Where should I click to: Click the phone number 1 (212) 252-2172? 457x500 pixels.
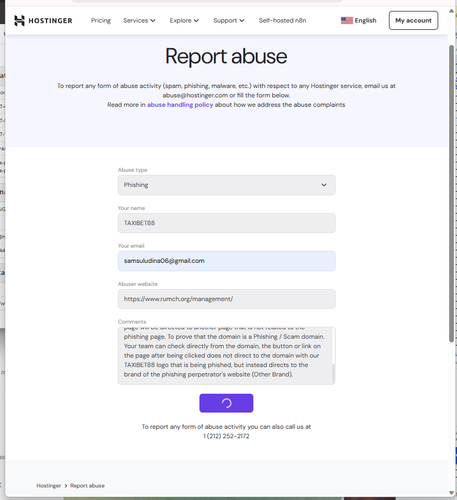pyautogui.click(x=226, y=436)
